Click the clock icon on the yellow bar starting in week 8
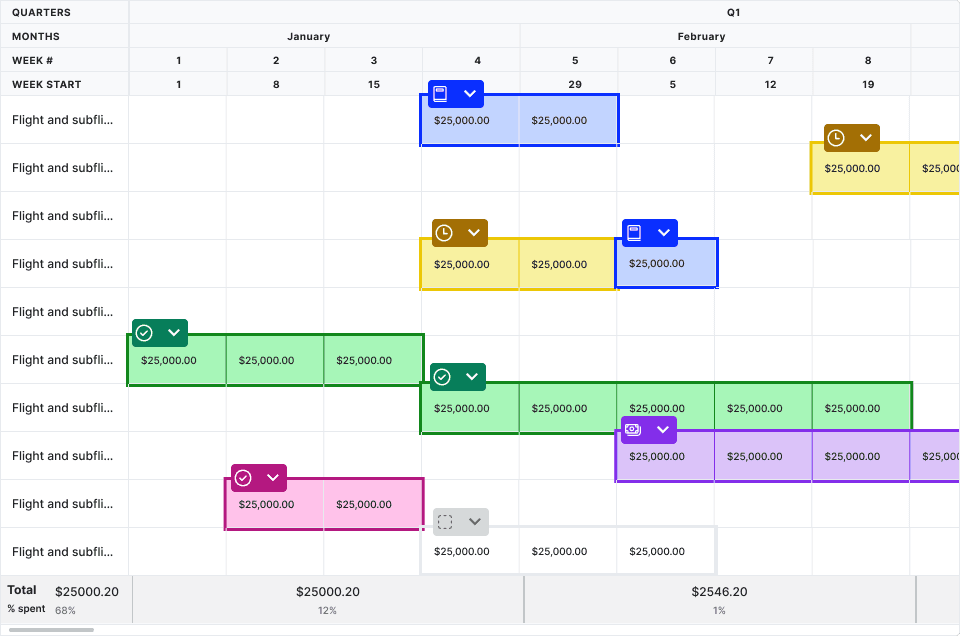This screenshot has width=960, height=636. (836, 138)
